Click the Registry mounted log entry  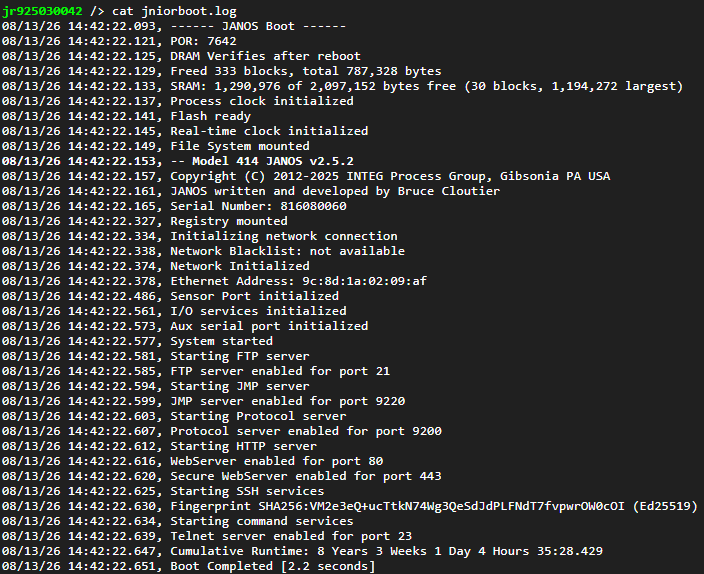[145, 221]
